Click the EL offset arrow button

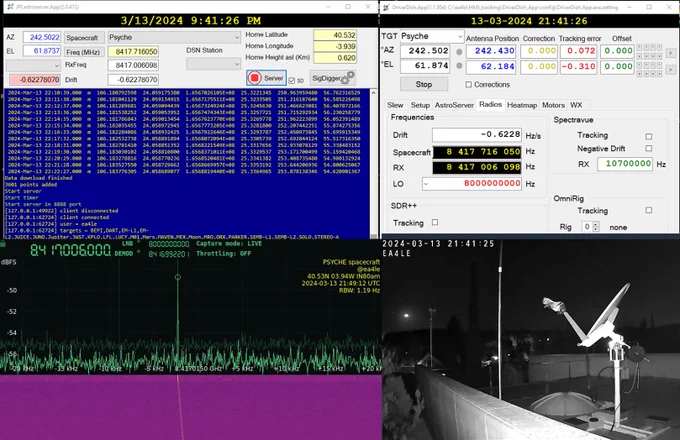670,69
